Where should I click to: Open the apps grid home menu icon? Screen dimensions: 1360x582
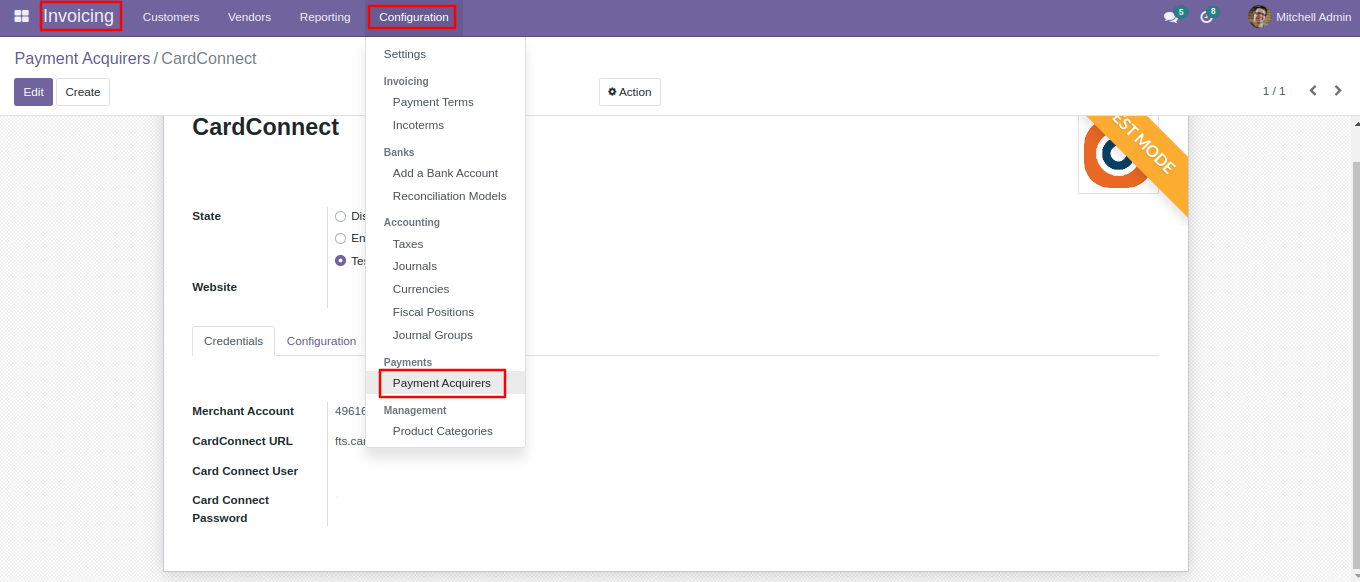pos(21,17)
